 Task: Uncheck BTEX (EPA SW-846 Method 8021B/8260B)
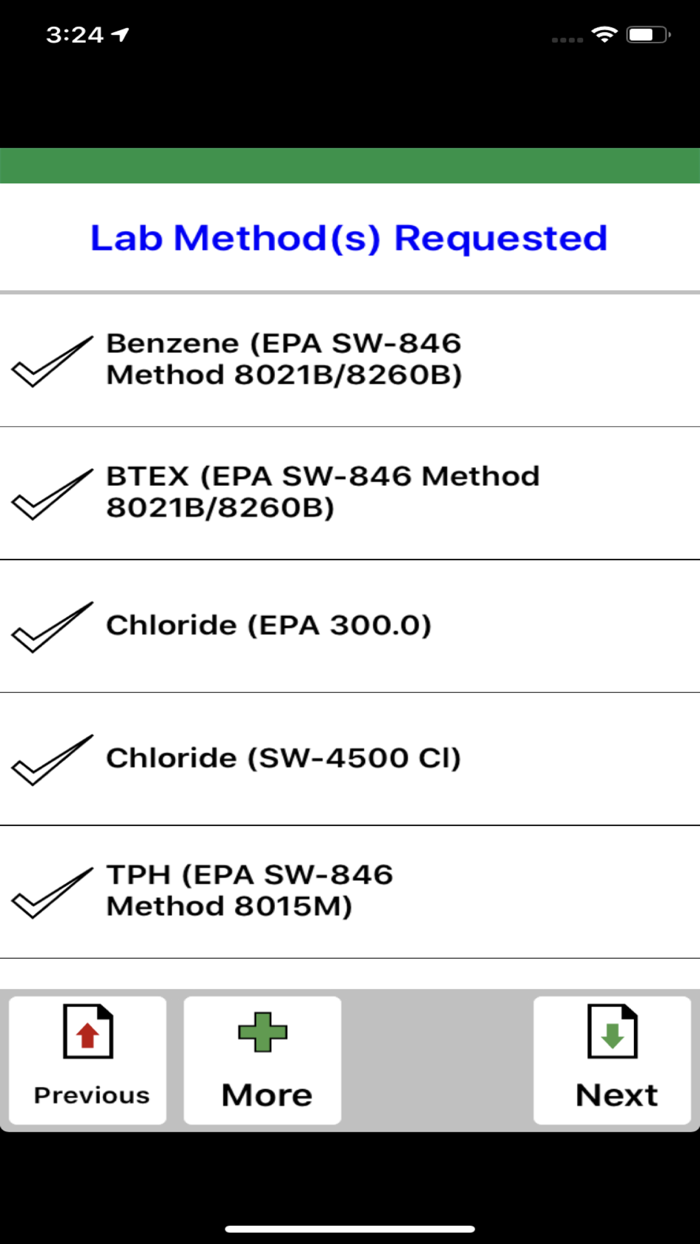pos(50,492)
